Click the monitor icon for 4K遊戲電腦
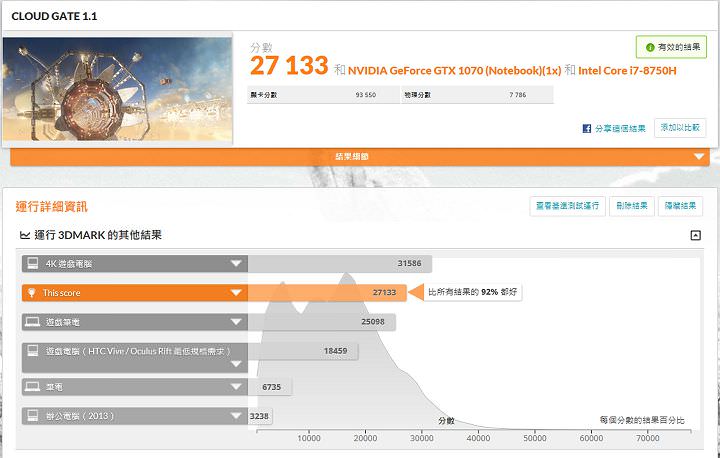This screenshot has width=720, height=458. point(32,263)
